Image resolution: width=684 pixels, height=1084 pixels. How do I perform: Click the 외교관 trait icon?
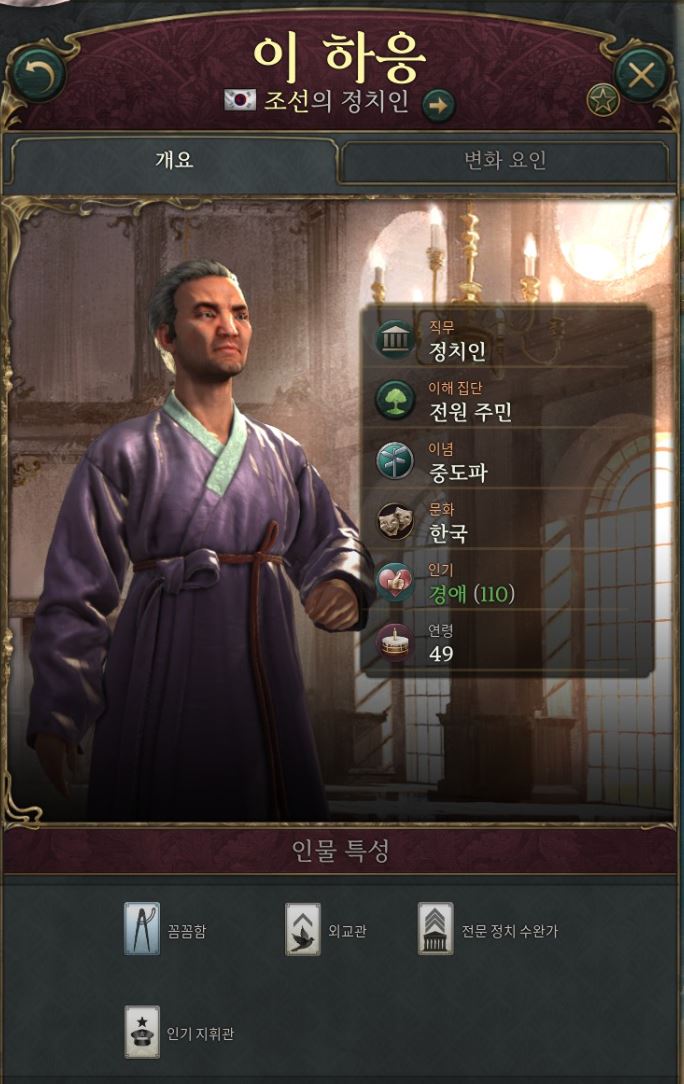(x=303, y=928)
